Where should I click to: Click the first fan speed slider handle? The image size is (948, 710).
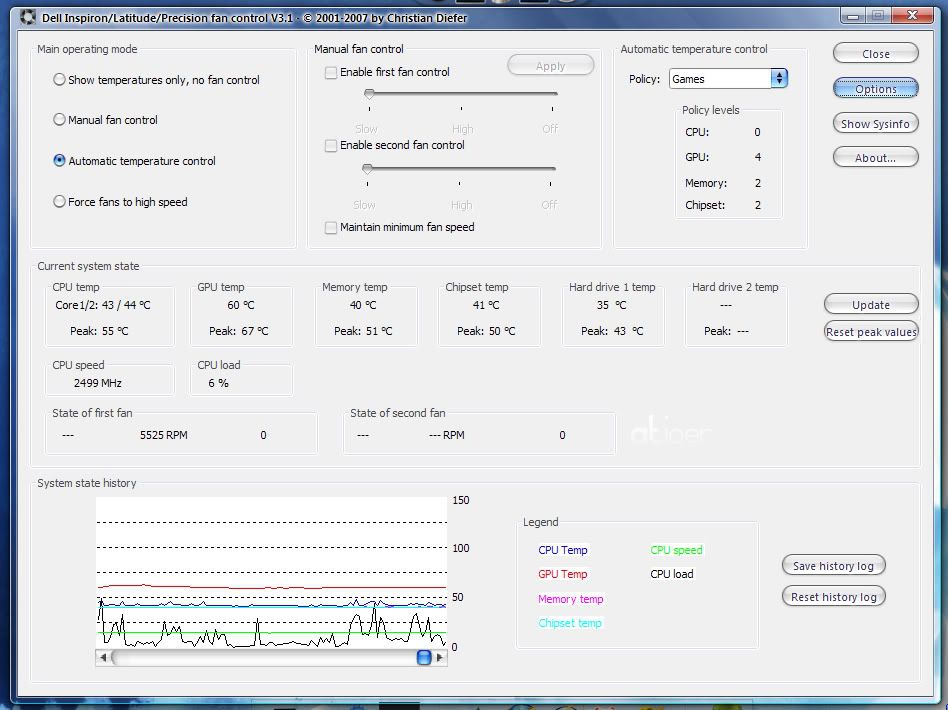point(369,94)
